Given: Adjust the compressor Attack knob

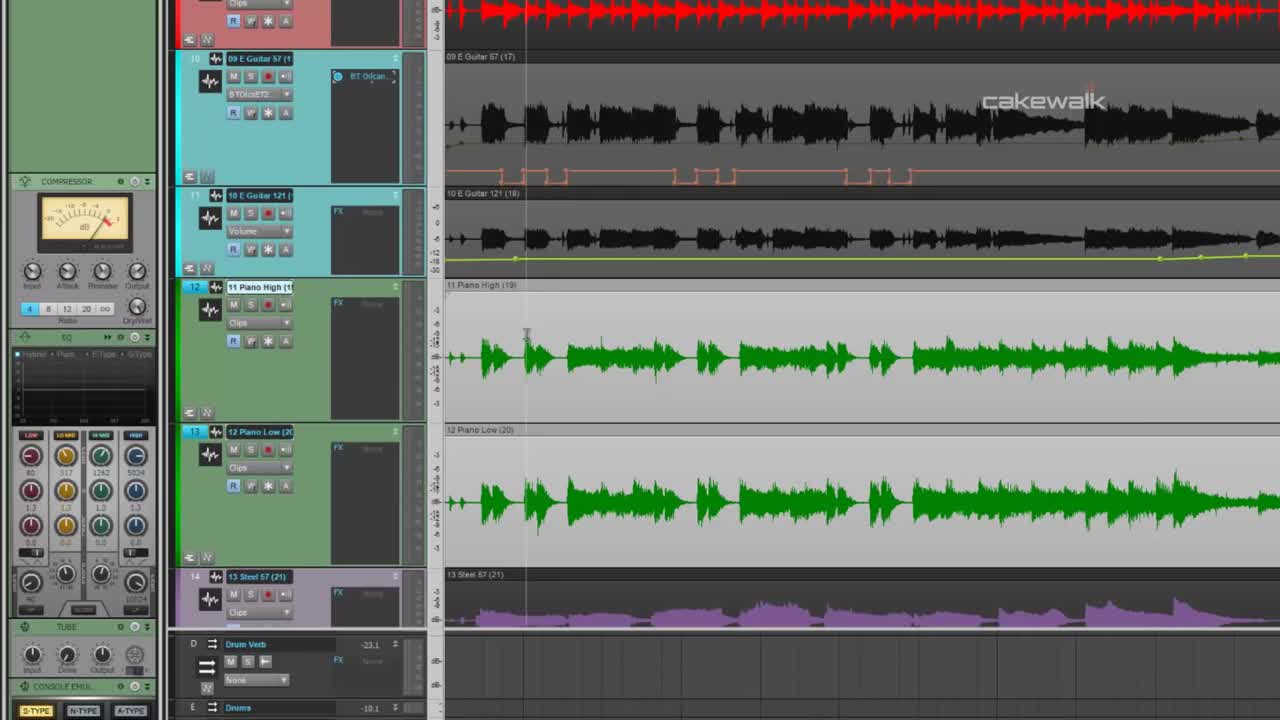Looking at the screenshot, I should 67,272.
